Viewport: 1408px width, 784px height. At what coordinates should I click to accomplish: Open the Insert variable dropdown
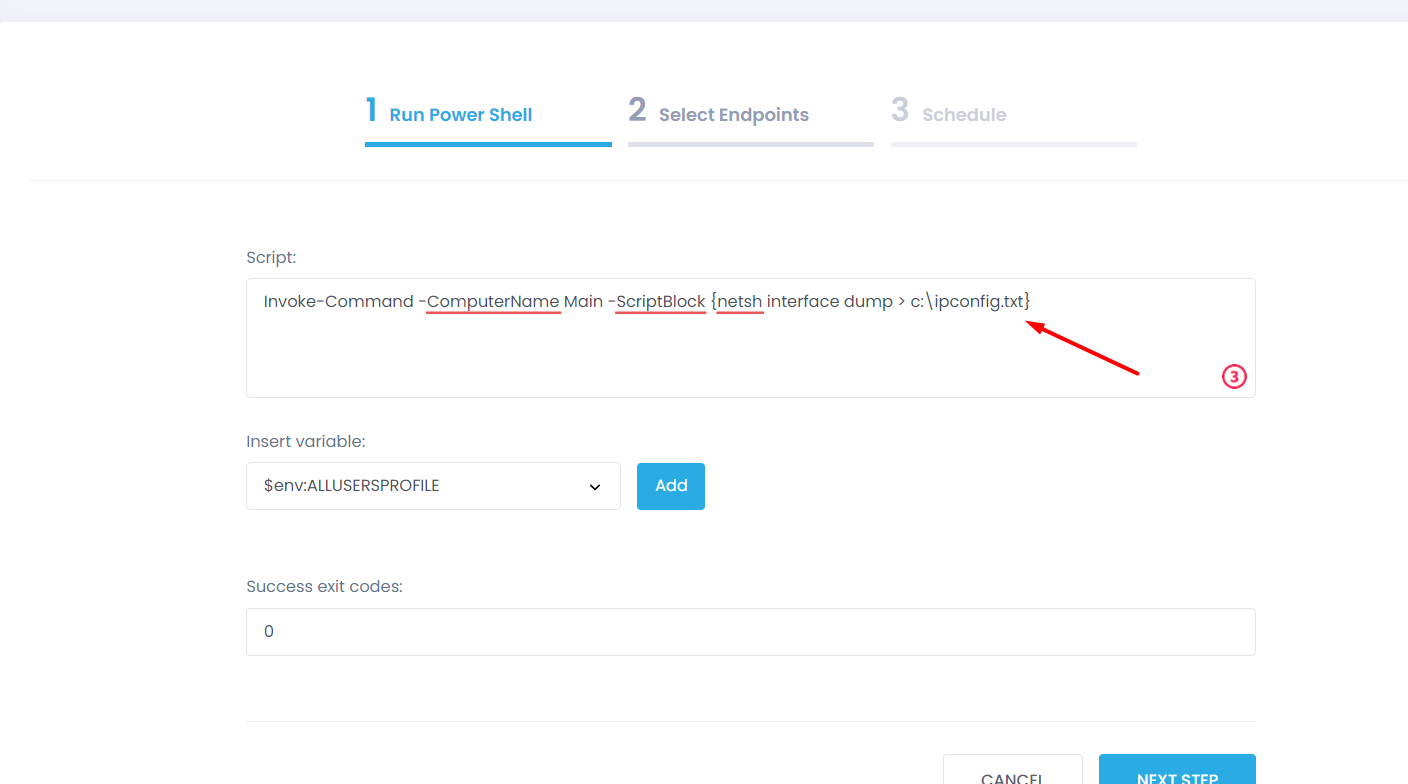pyautogui.click(x=433, y=486)
